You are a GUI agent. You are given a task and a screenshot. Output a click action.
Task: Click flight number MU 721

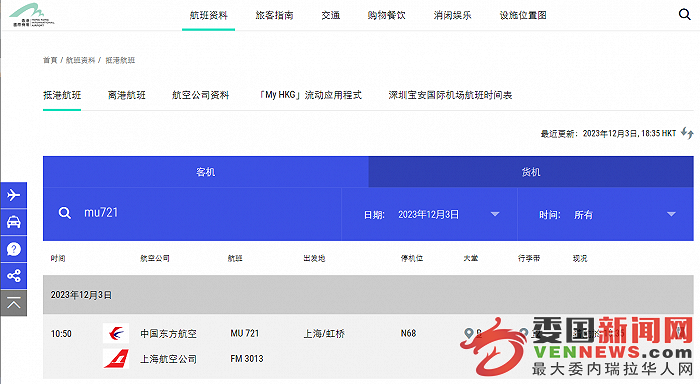(x=245, y=333)
